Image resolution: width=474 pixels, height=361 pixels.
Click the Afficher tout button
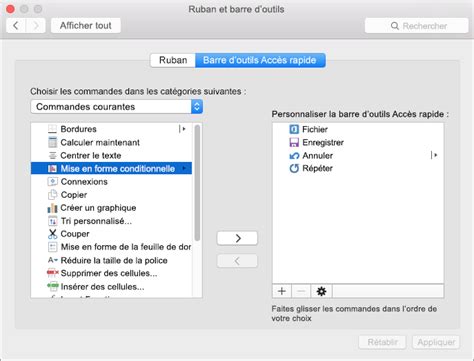point(86,25)
